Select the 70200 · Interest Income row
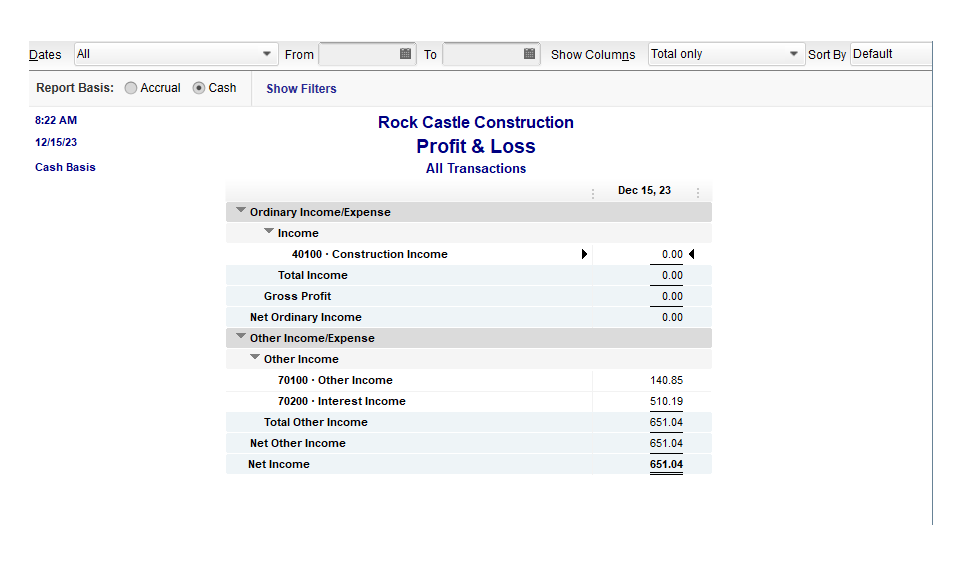 [x=469, y=401]
